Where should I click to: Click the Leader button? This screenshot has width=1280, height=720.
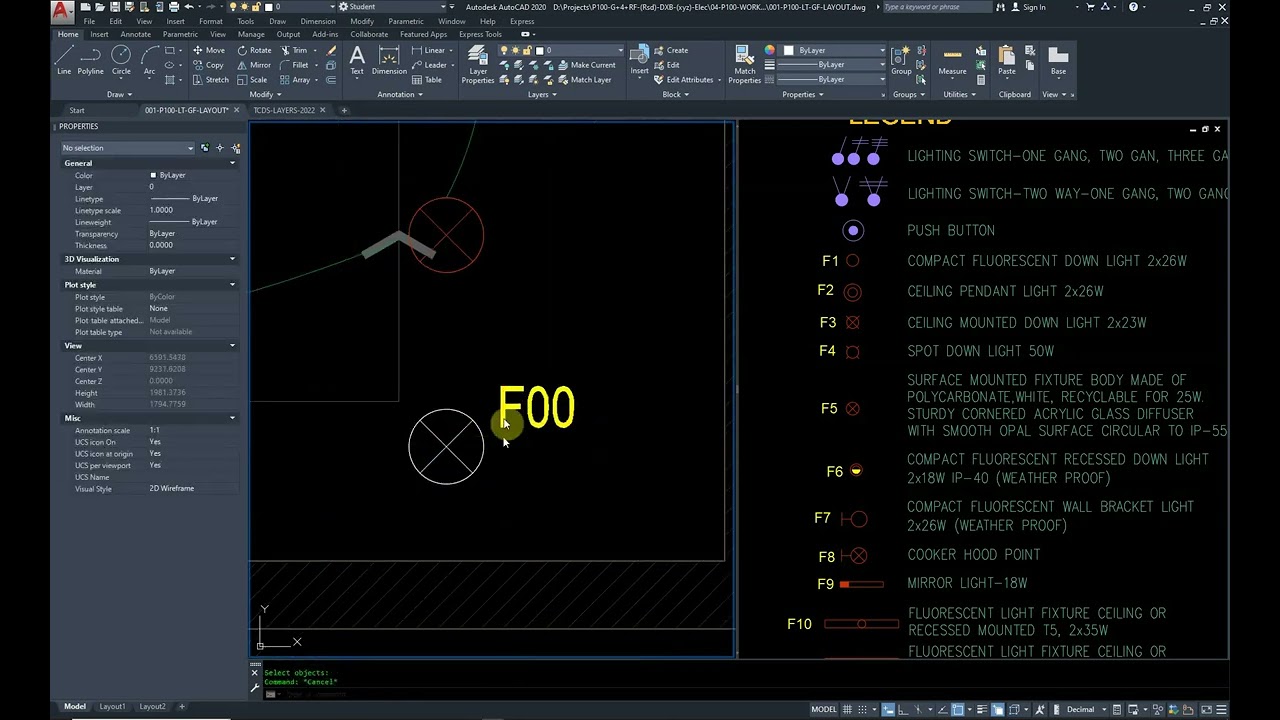431,65
